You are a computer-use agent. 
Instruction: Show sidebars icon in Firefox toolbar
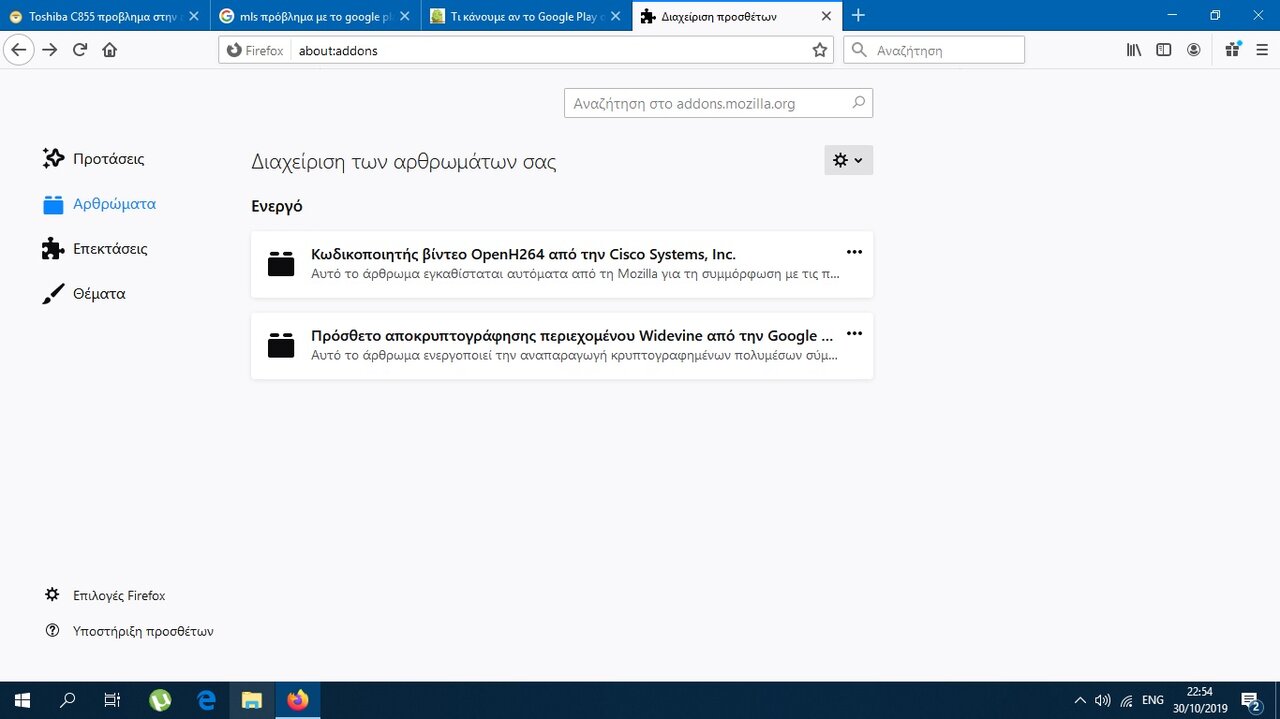point(1164,50)
